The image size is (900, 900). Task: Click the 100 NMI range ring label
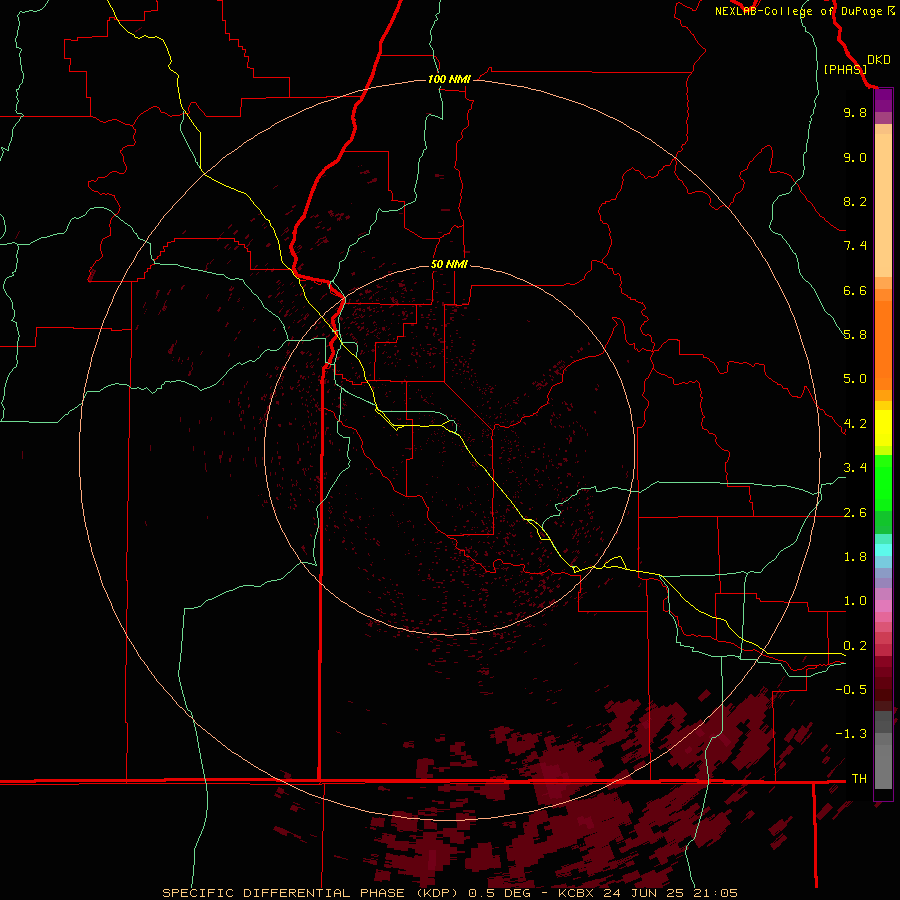(449, 79)
